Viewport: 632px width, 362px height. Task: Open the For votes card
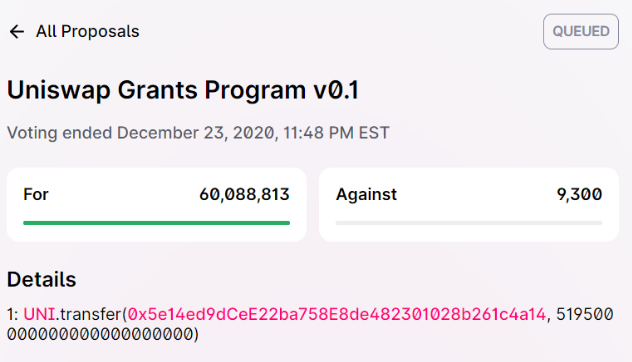pos(156,205)
